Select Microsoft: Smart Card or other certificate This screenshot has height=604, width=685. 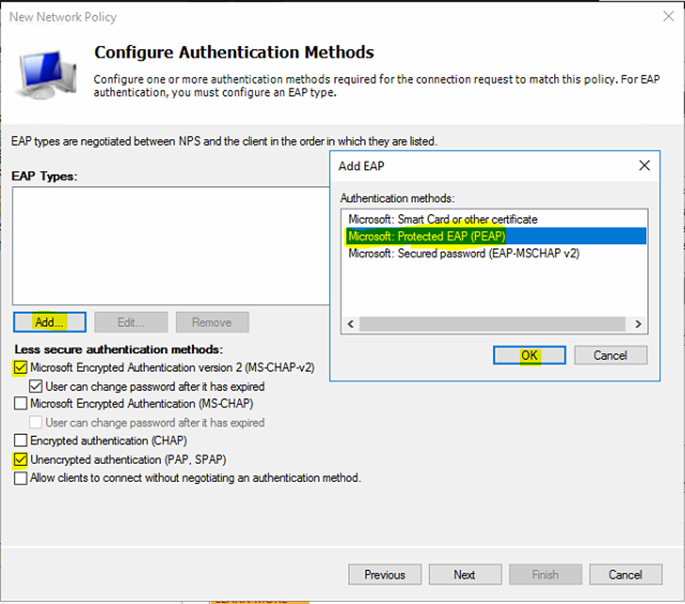tap(442, 219)
